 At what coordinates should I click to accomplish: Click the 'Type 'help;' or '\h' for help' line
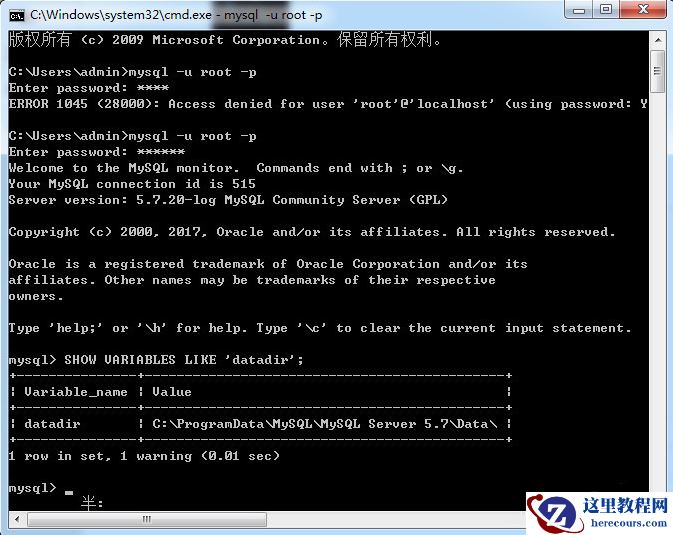pos(320,328)
